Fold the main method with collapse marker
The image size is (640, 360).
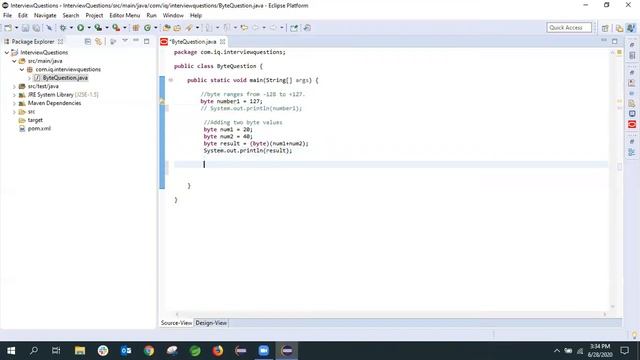[171, 80]
